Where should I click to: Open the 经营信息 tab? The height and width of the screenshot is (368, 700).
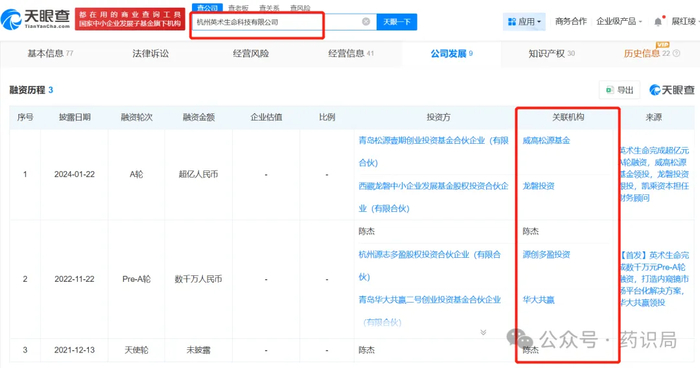click(x=351, y=54)
